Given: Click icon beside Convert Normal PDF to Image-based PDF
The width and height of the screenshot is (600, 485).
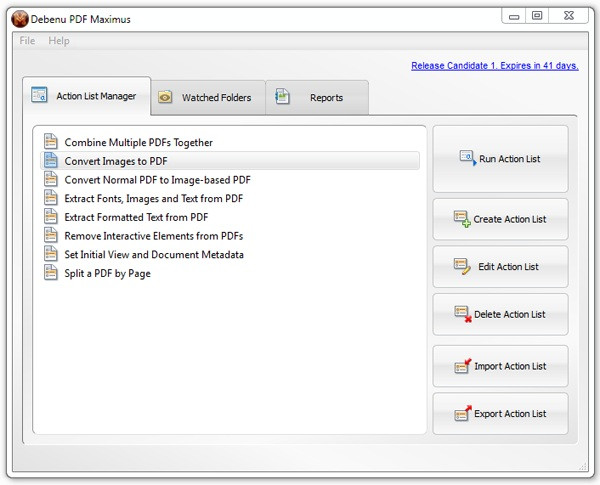Looking at the screenshot, I should click(51, 179).
